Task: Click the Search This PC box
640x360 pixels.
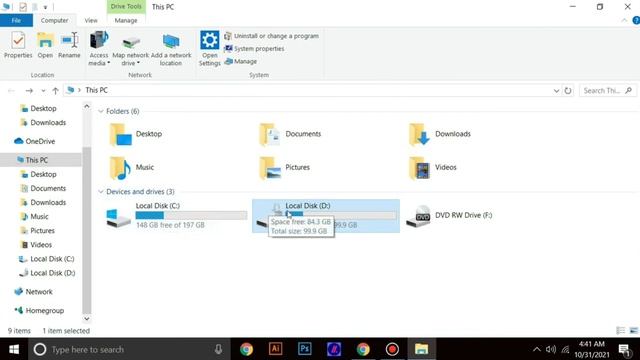Action: (x=608, y=91)
